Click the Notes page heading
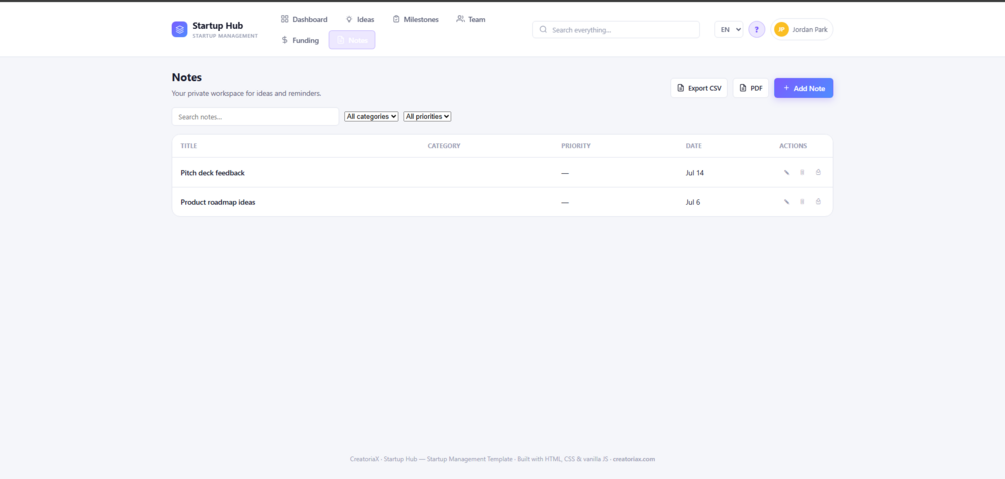1005x479 pixels. click(x=187, y=78)
